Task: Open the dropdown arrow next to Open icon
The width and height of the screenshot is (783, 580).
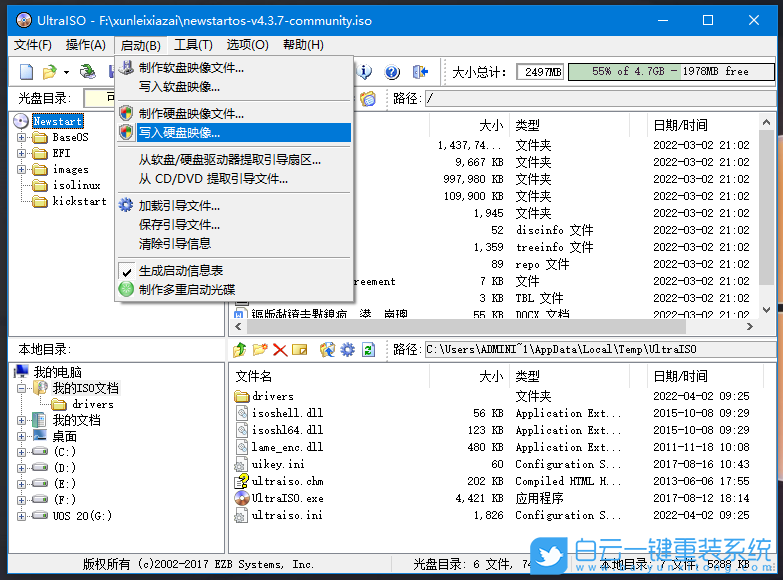Action: [x=67, y=72]
